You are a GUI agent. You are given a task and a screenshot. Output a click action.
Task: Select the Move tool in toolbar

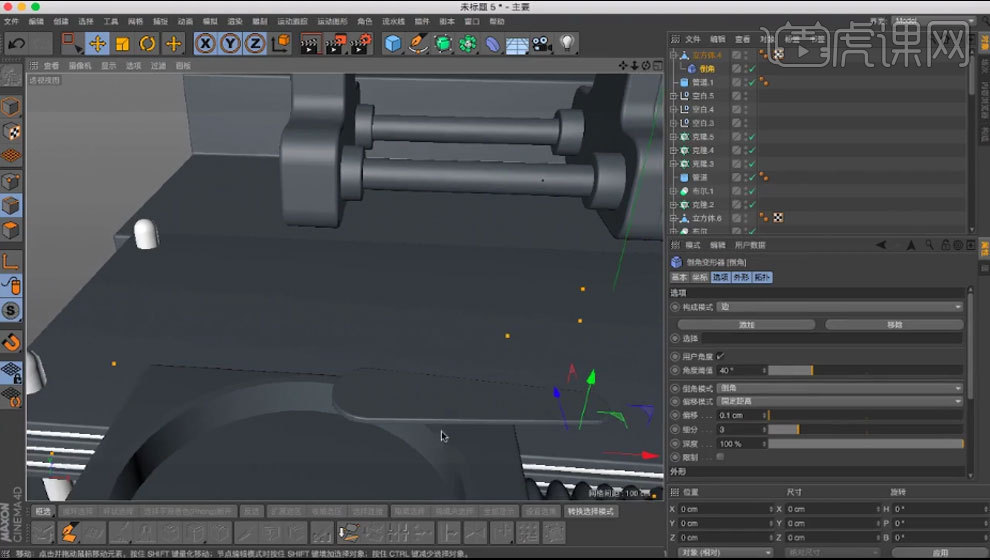97,43
